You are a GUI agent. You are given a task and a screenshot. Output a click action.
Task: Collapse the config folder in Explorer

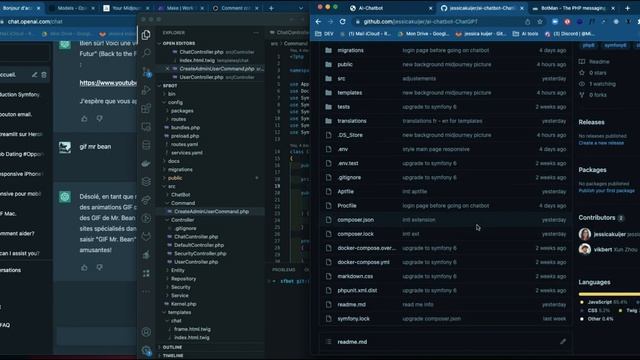pos(175,102)
